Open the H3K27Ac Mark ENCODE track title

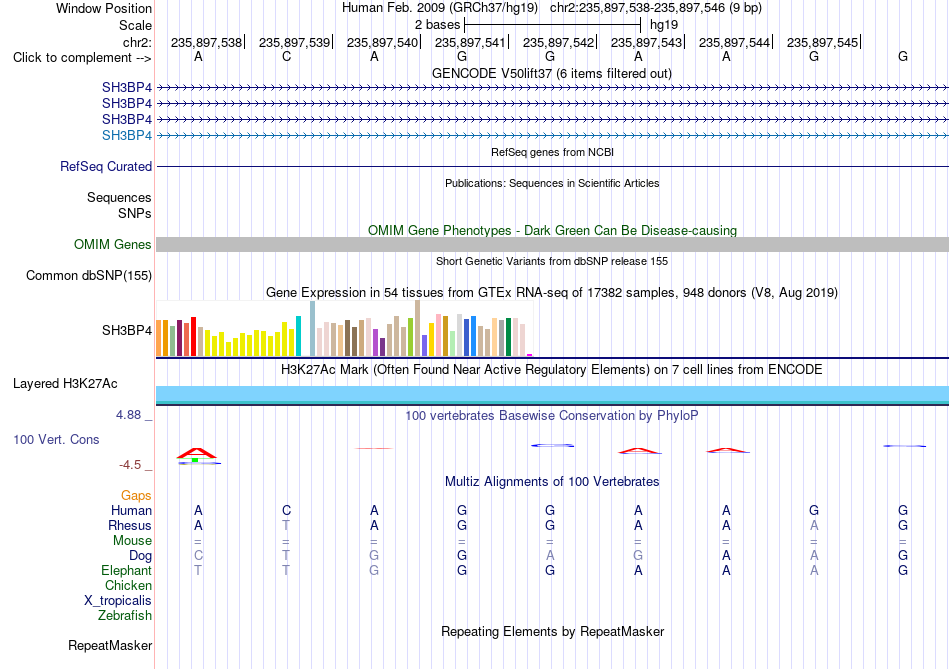click(552, 370)
